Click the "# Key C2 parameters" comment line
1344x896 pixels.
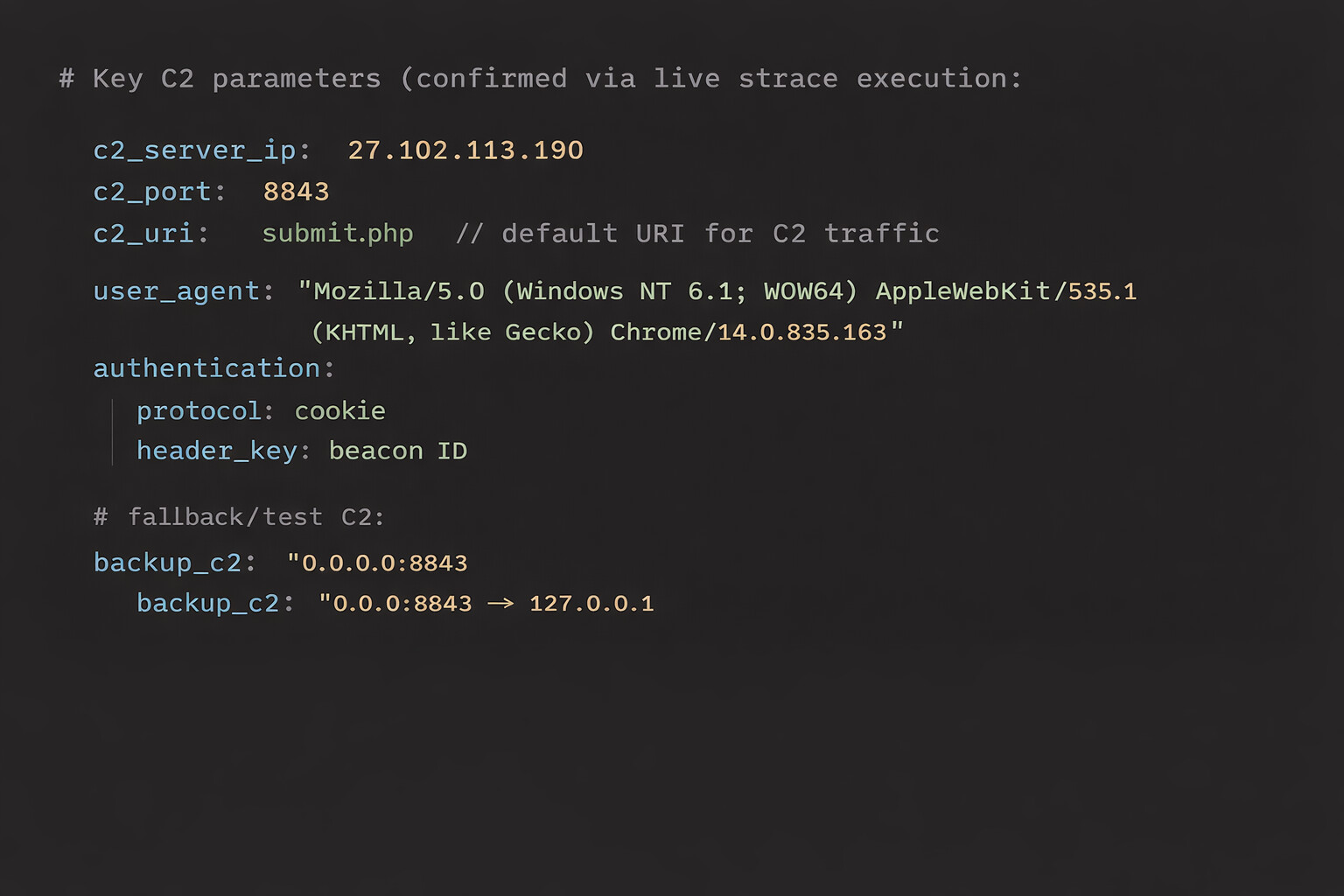540,79
